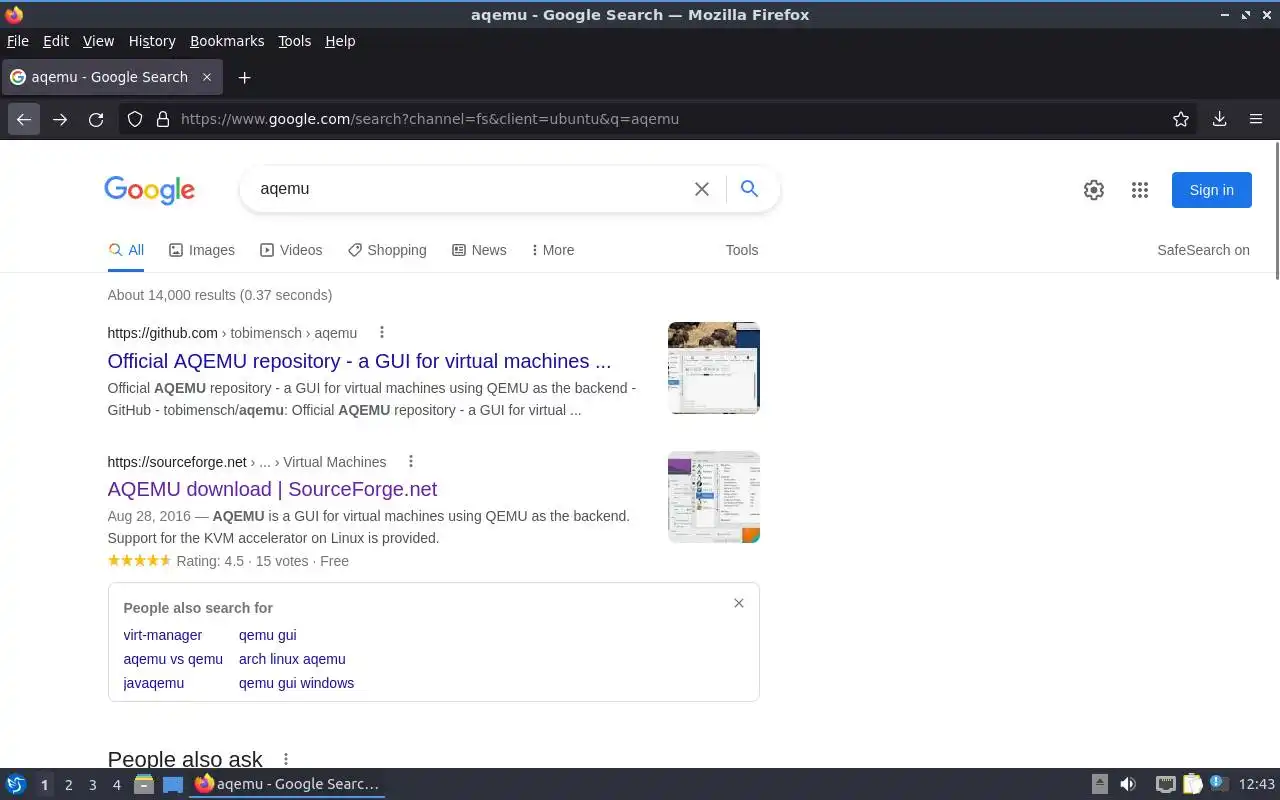Switch to workspace 2

(x=68, y=785)
